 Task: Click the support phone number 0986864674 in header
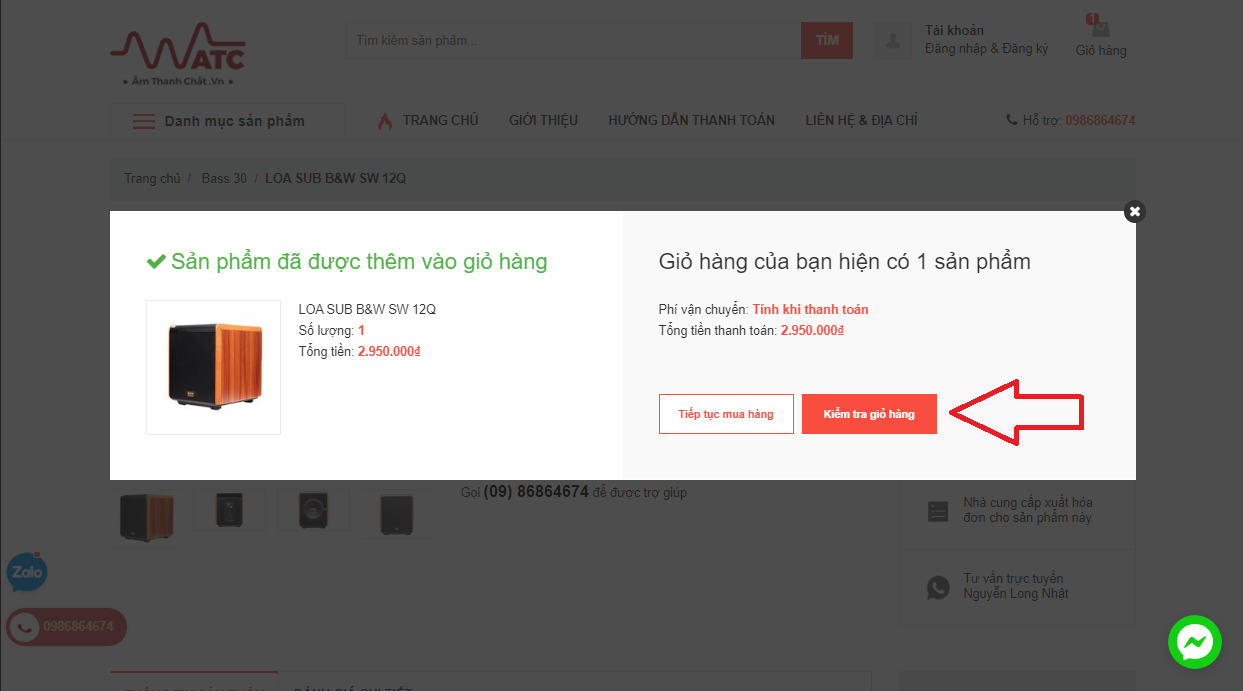[1100, 120]
